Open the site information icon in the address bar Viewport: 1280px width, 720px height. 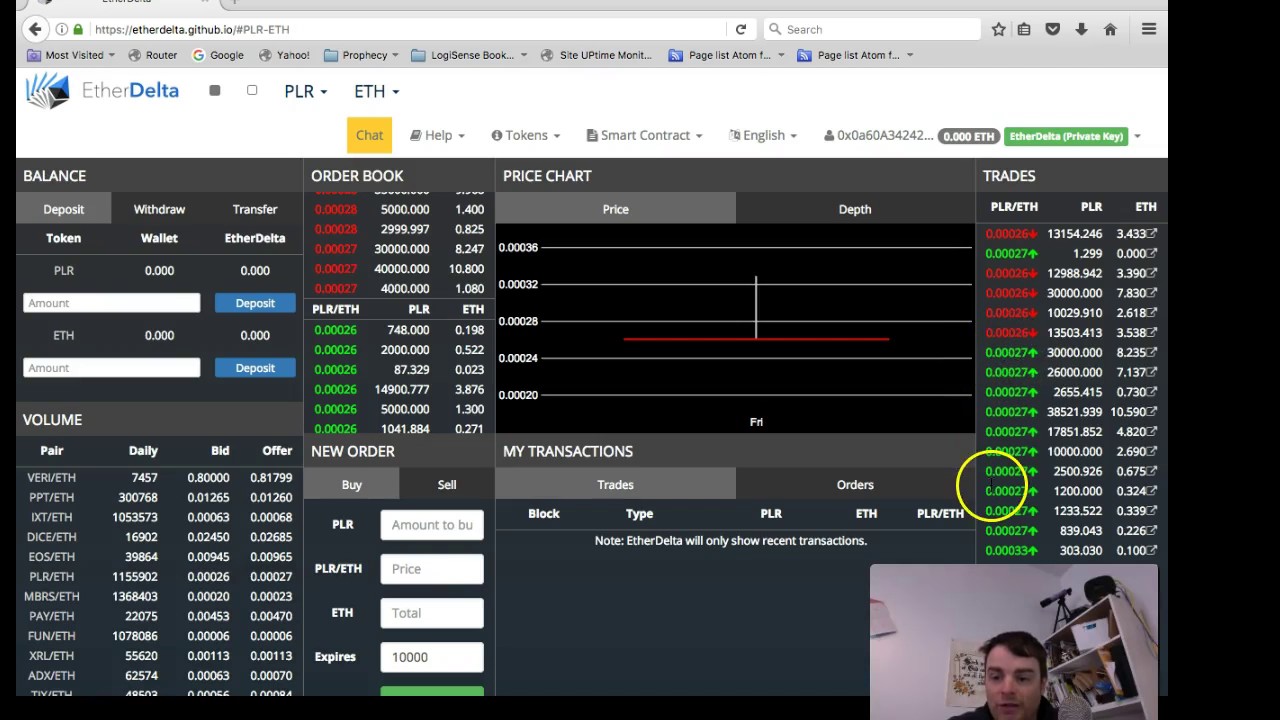62,29
